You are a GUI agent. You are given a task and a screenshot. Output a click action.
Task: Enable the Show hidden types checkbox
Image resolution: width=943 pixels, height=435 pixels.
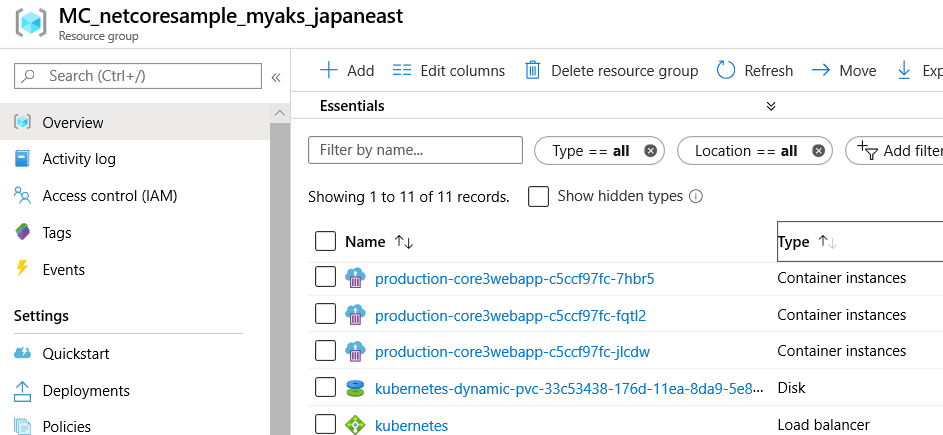538,197
